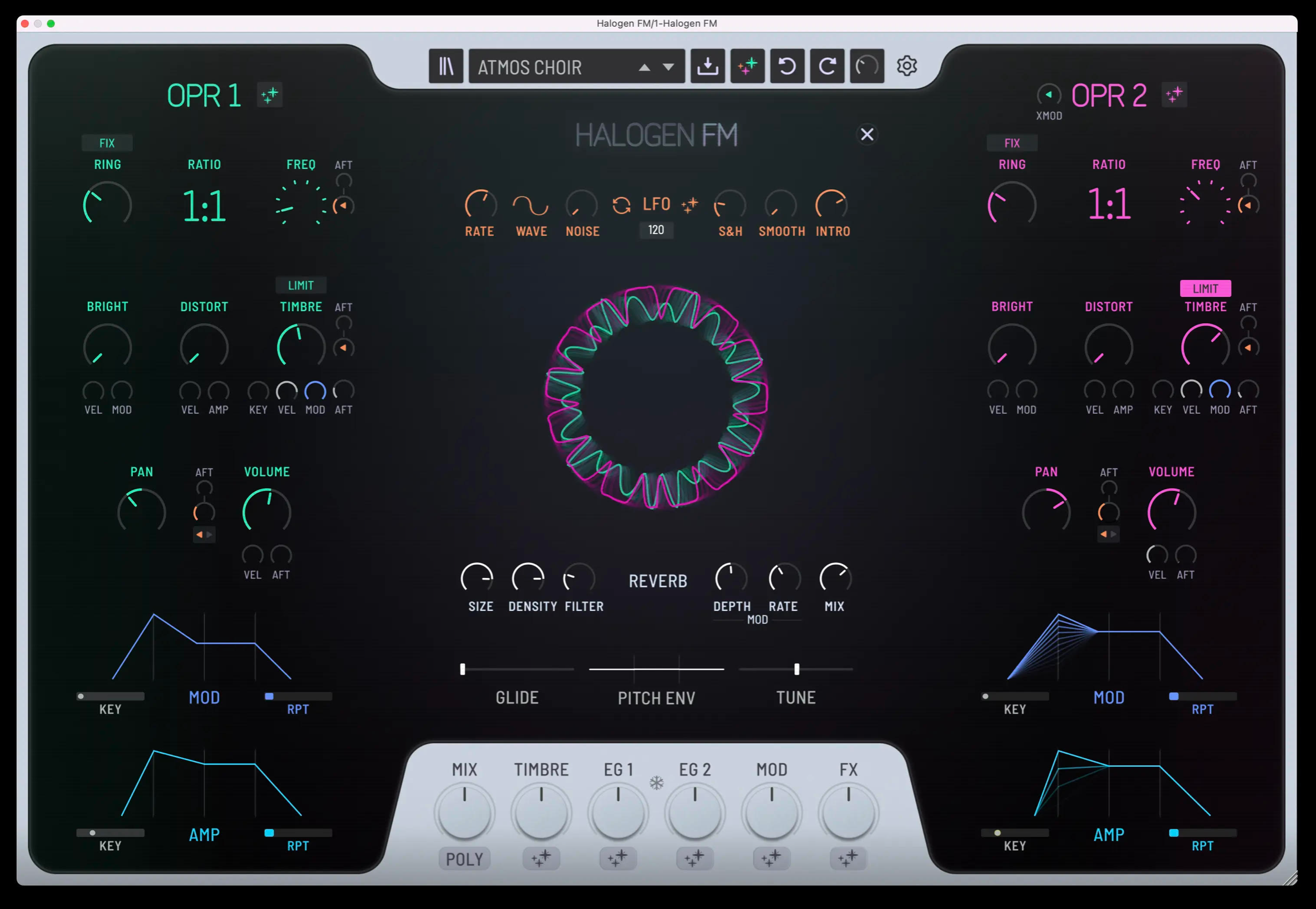Click the LFO sync loop icon

pyautogui.click(x=621, y=205)
